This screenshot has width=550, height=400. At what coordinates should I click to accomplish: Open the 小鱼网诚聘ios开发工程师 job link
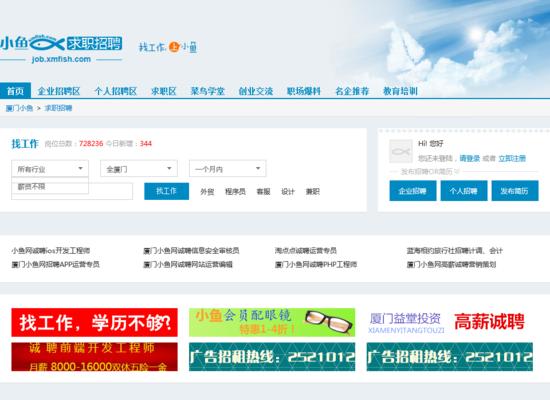51,251
